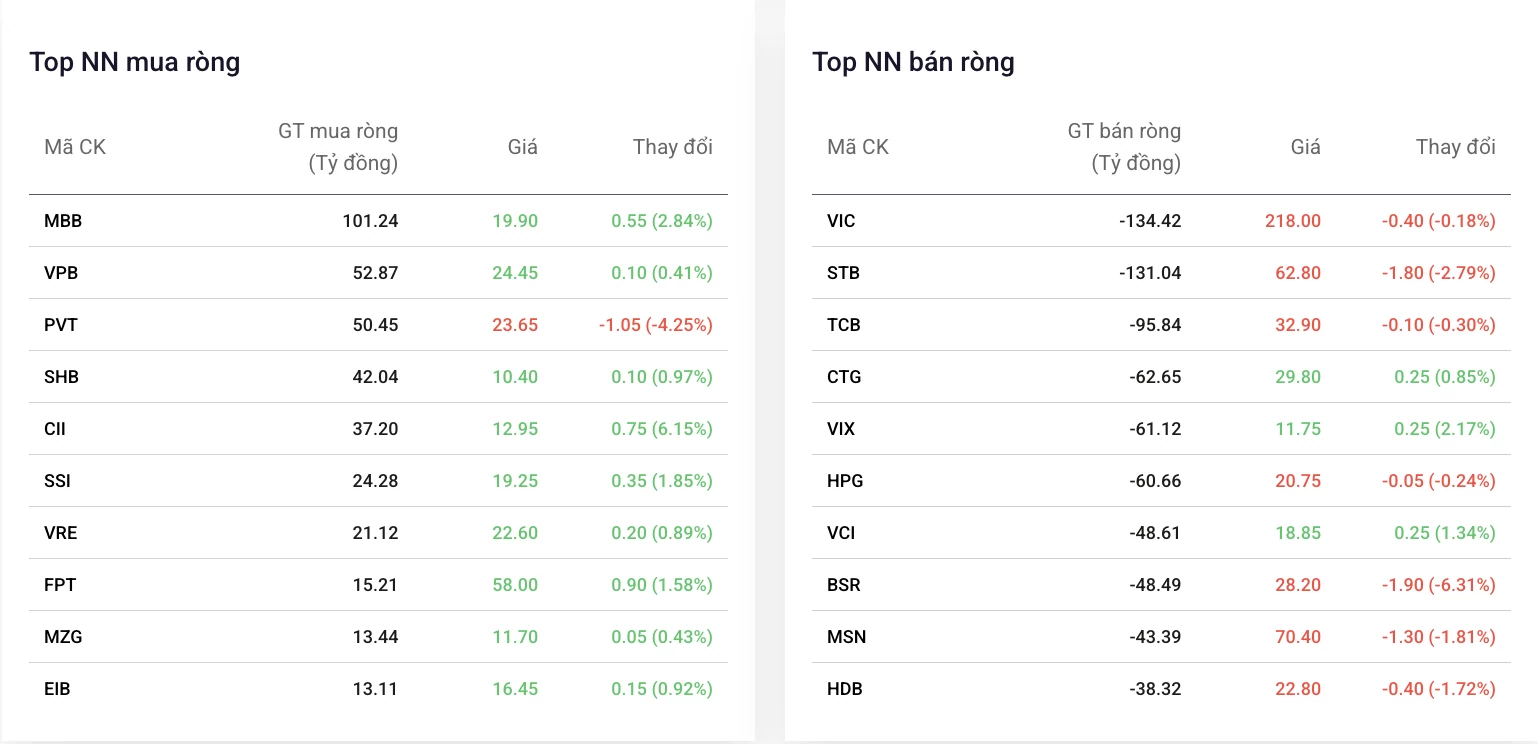Viewport: 1538px width, 744px height.
Task: Select VPB net buy value 52.87
Action: [x=375, y=273]
